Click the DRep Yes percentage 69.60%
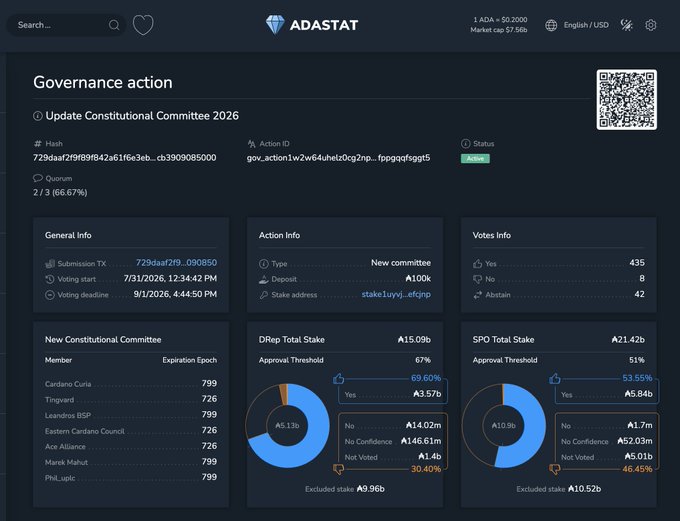 (x=426, y=378)
